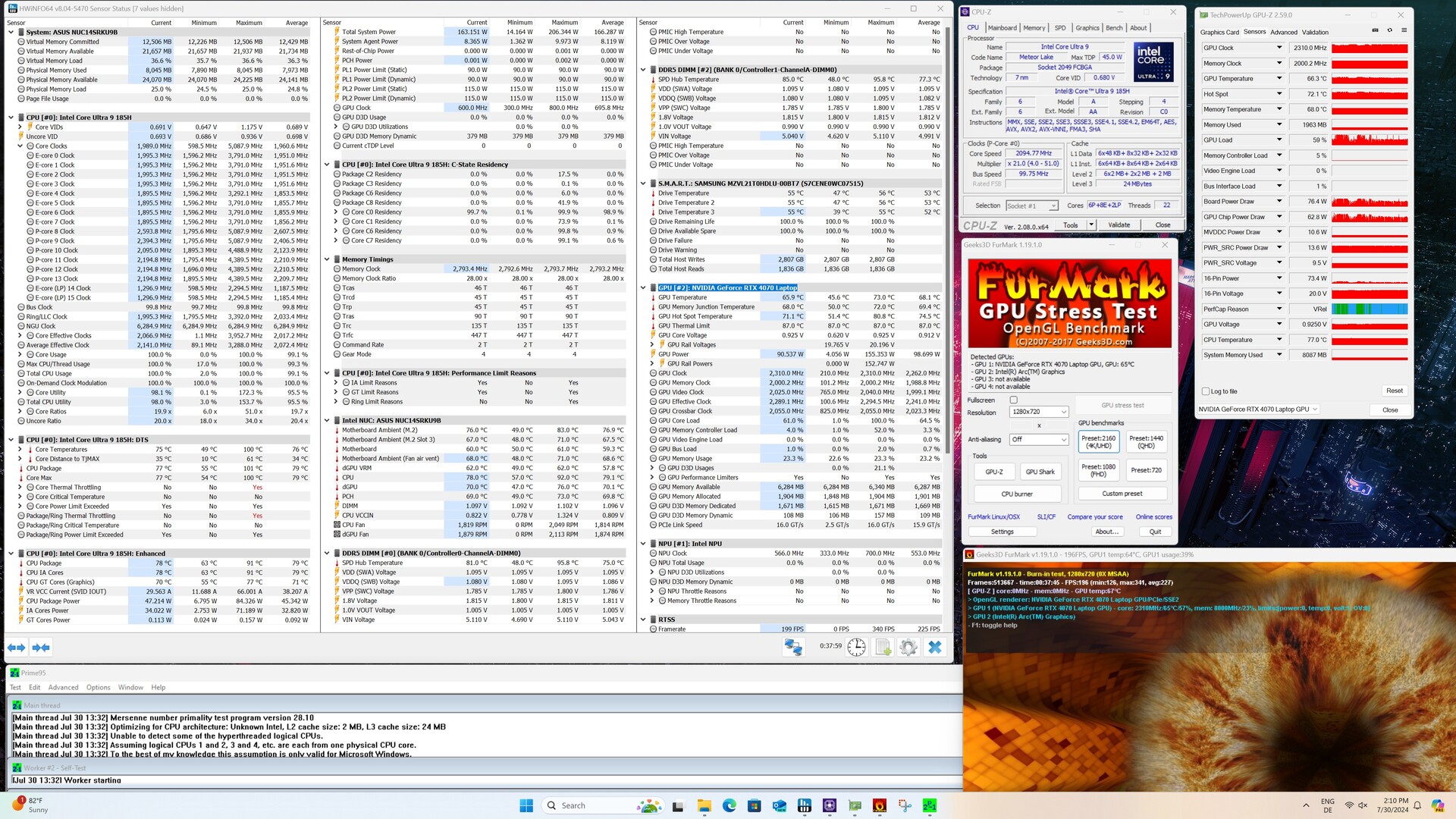Click the GPU-Z refresh icon
Viewport: 1456px width, 819px height.
pos(1389,30)
